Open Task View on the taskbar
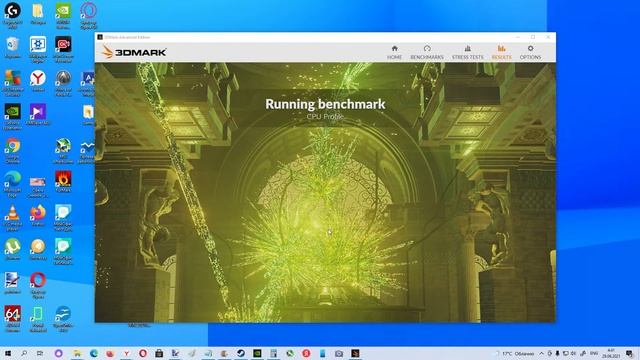Viewport: 640px width, 360px height. point(40,353)
